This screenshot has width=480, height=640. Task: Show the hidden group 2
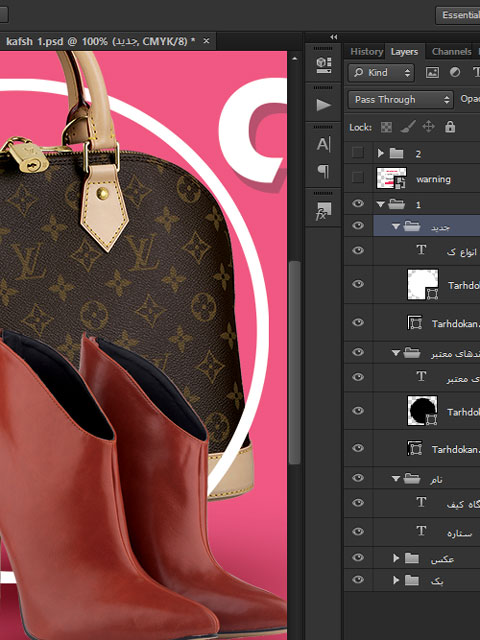tap(358, 153)
